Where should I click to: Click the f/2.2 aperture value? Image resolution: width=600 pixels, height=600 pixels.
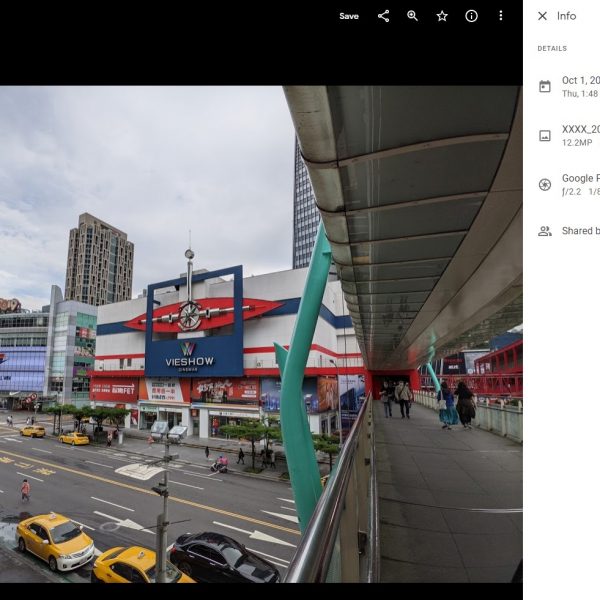point(571,192)
